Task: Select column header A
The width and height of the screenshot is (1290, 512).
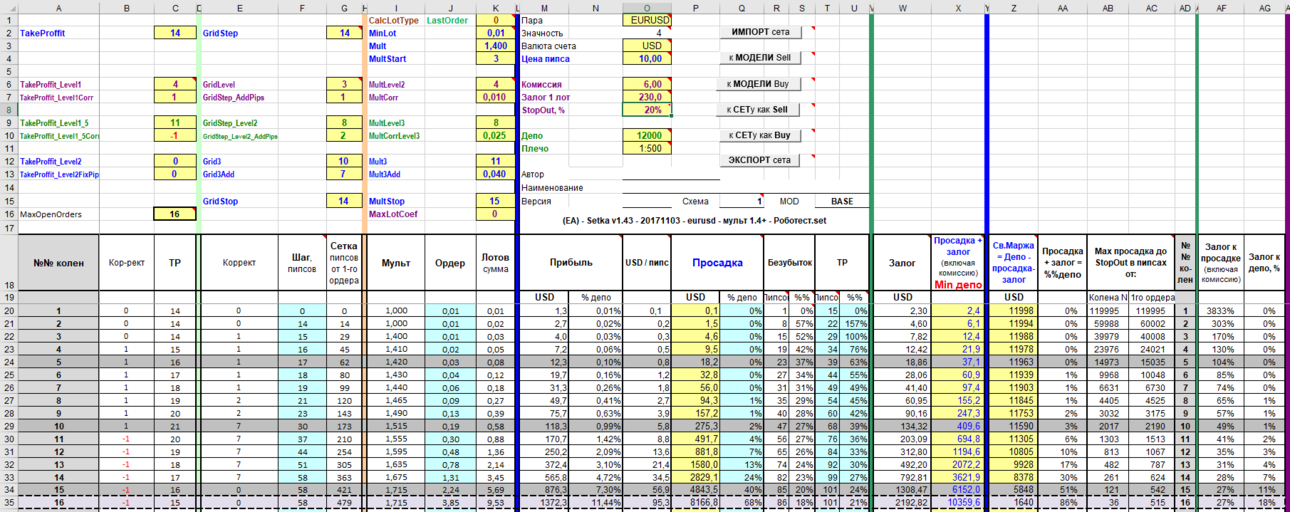Action: coord(59,8)
